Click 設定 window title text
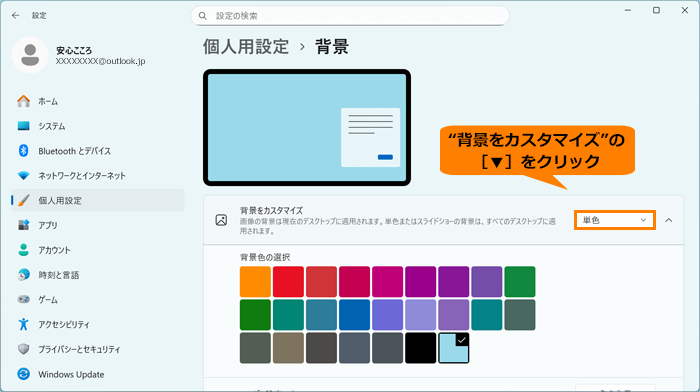 [x=39, y=16]
